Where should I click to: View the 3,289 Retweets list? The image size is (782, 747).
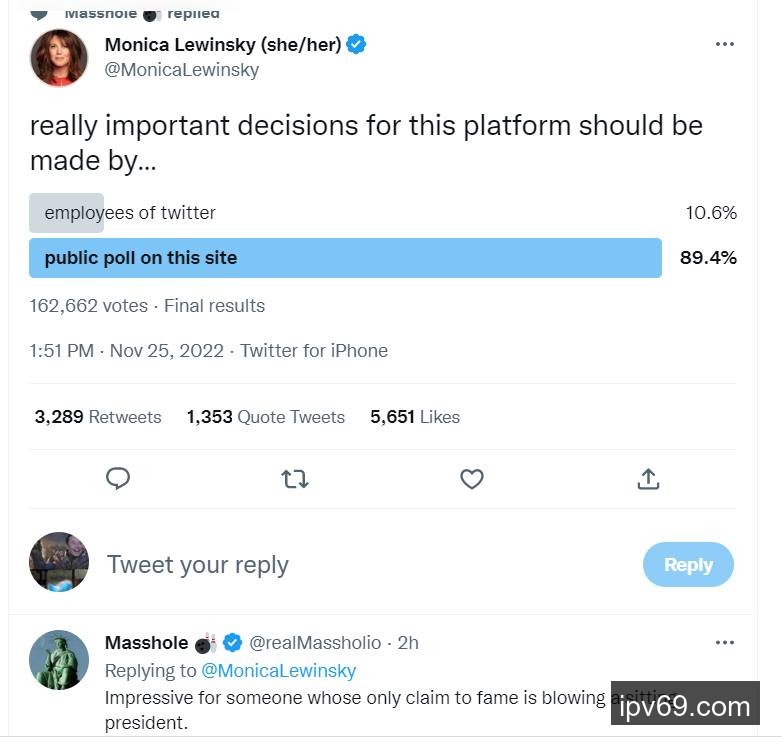click(x=98, y=417)
